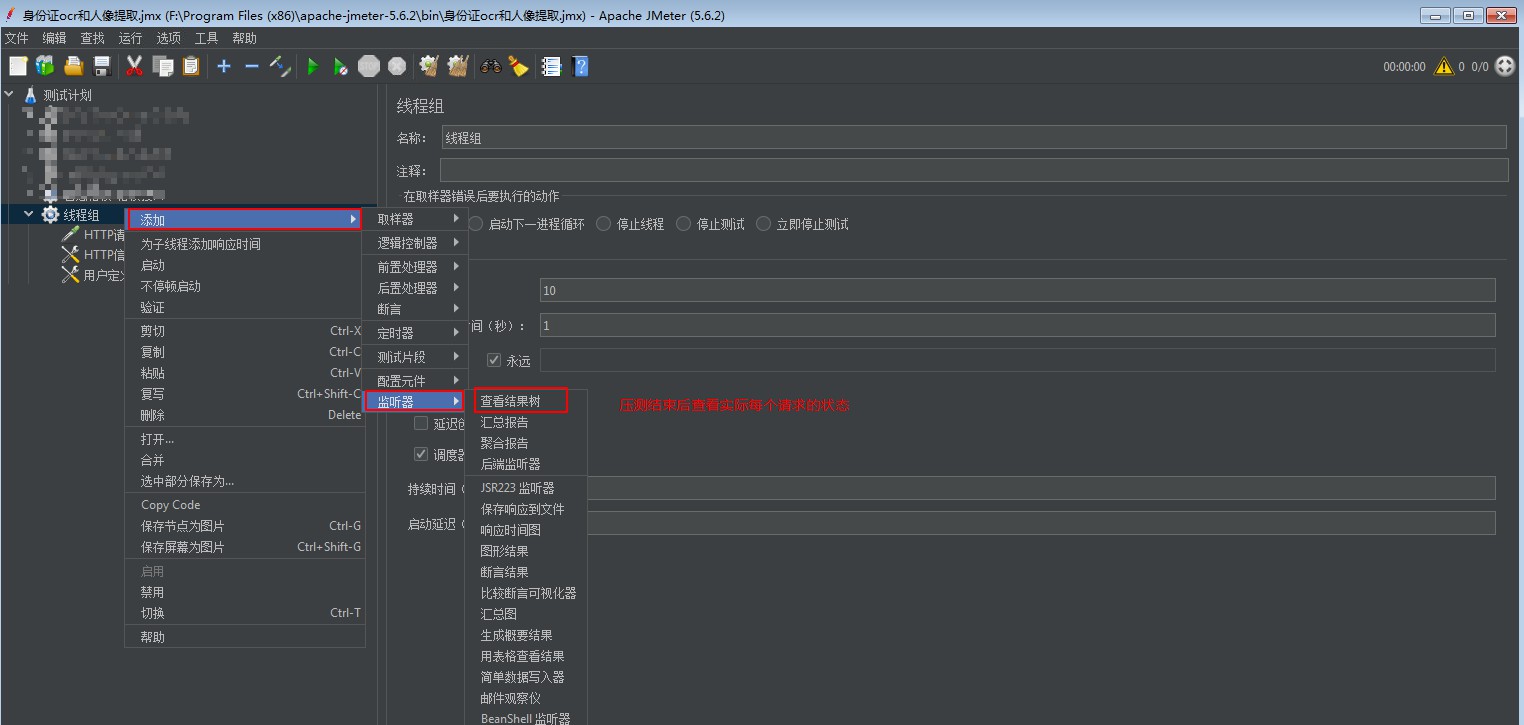This screenshot has width=1524, height=725.
Task: Open Help with question mark icon
Action: coord(580,66)
